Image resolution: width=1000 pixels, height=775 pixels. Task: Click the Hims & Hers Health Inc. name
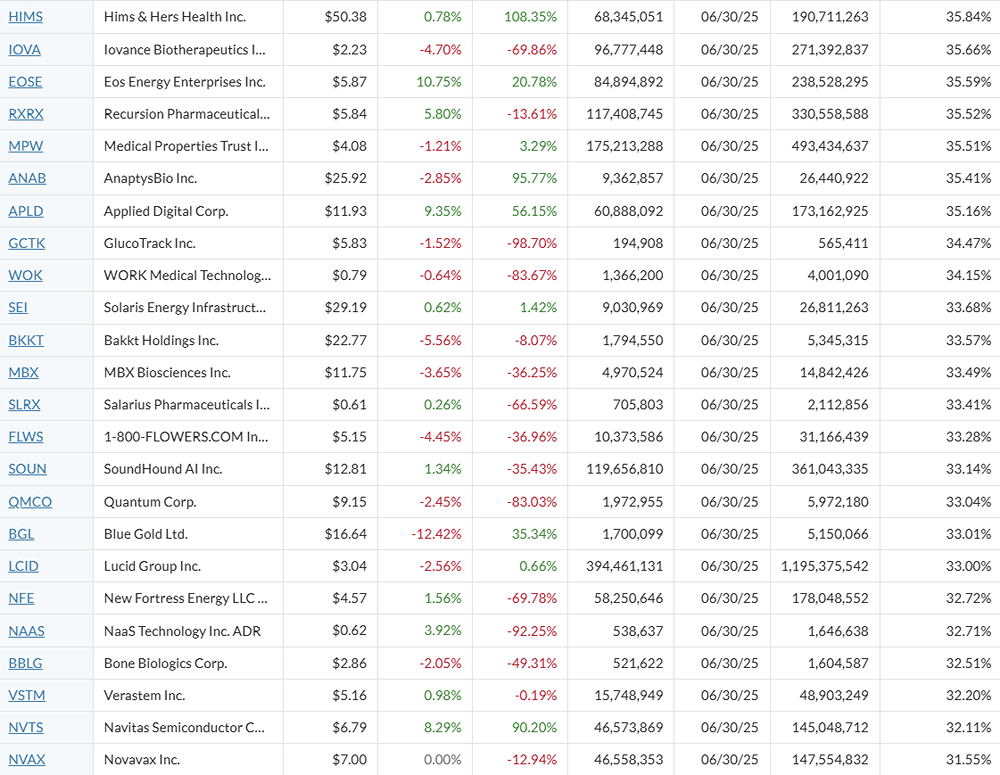[x=175, y=17]
